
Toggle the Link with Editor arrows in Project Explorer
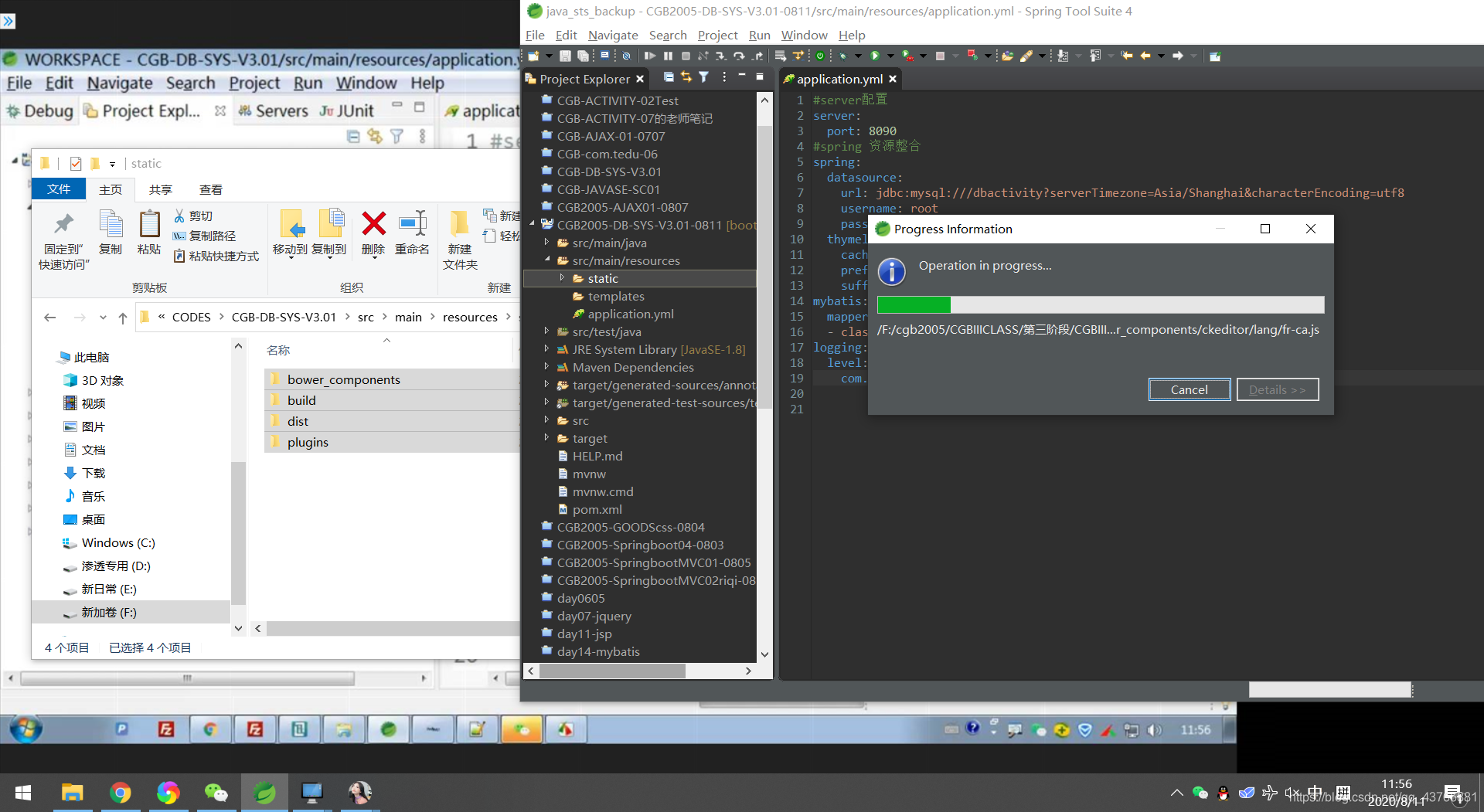click(686, 77)
